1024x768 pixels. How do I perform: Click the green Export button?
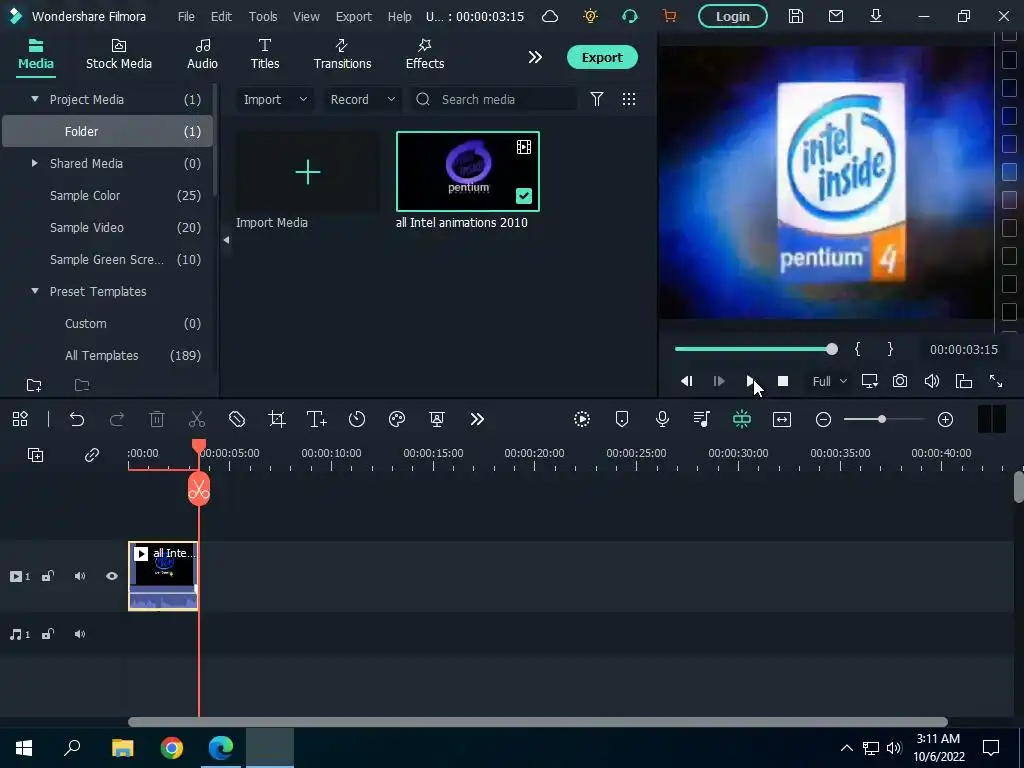[x=602, y=57]
